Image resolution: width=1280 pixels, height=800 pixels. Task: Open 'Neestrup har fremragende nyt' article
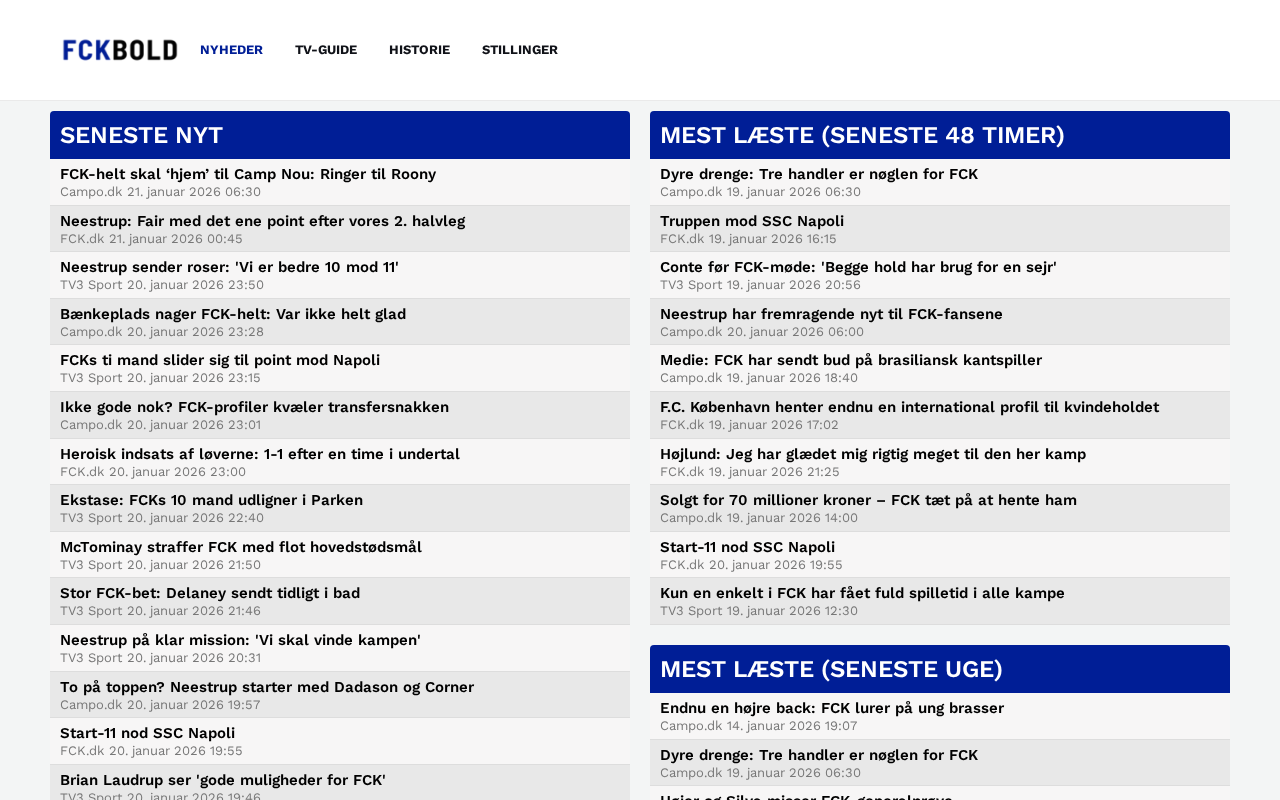pyautogui.click(x=831, y=314)
